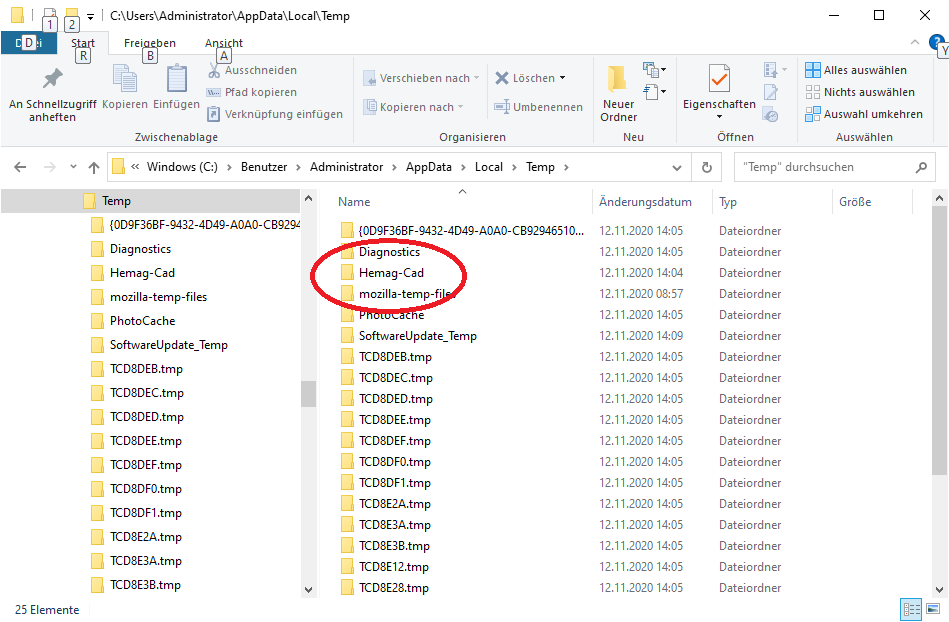Switch to the Freigeben tab

point(150,43)
